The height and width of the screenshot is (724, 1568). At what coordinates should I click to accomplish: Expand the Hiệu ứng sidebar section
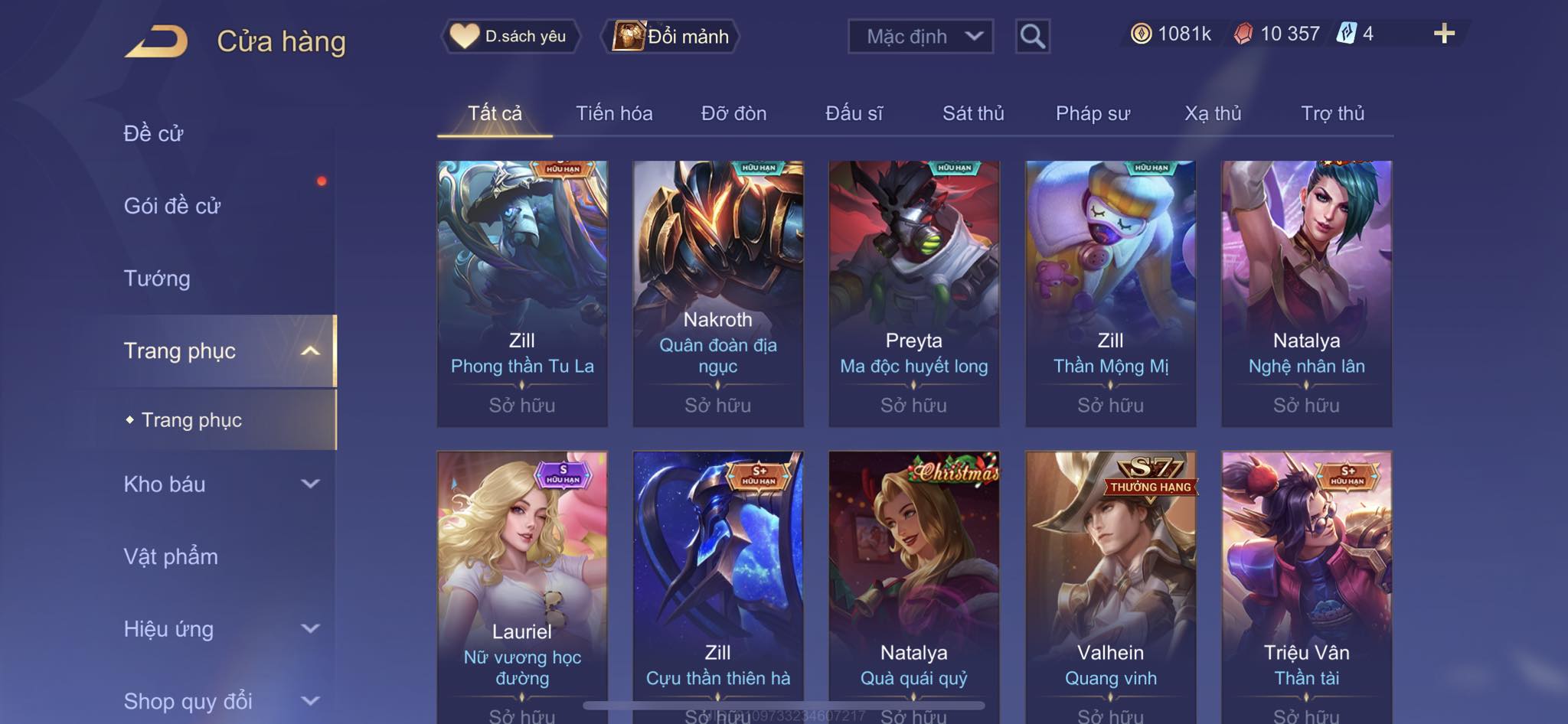click(310, 628)
